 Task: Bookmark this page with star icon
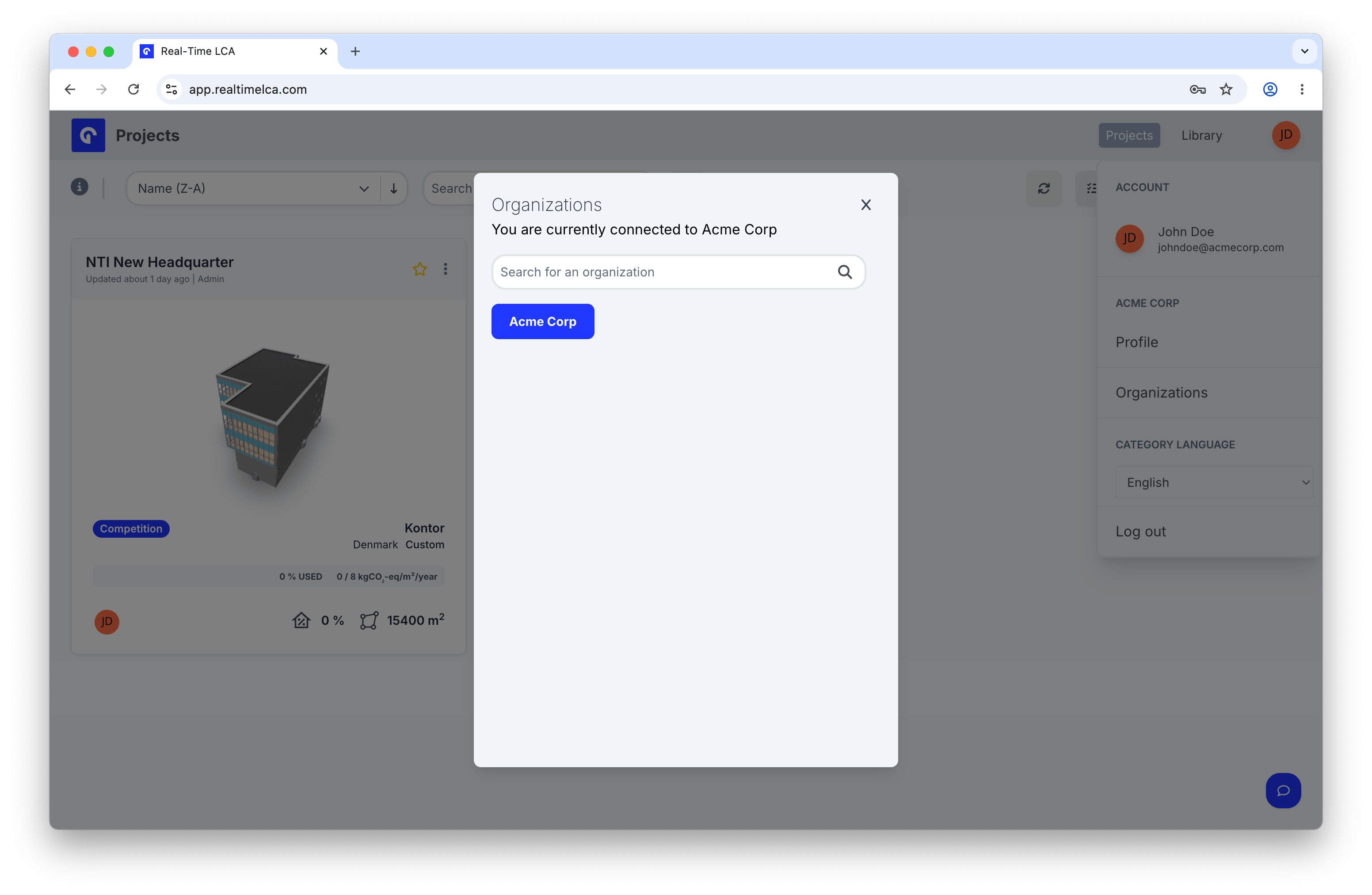1226,89
